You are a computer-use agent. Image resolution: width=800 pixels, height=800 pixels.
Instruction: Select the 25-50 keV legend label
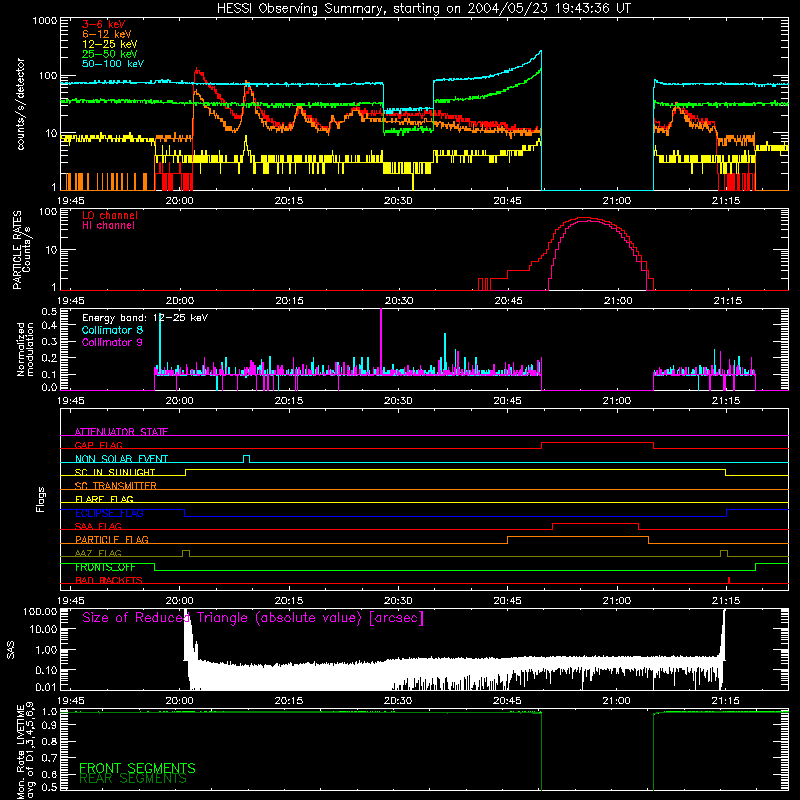[109, 54]
